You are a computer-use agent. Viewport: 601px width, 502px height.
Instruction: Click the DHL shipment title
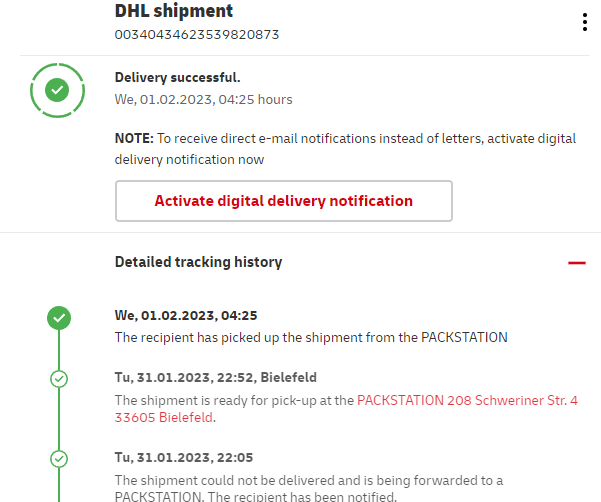coord(174,12)
